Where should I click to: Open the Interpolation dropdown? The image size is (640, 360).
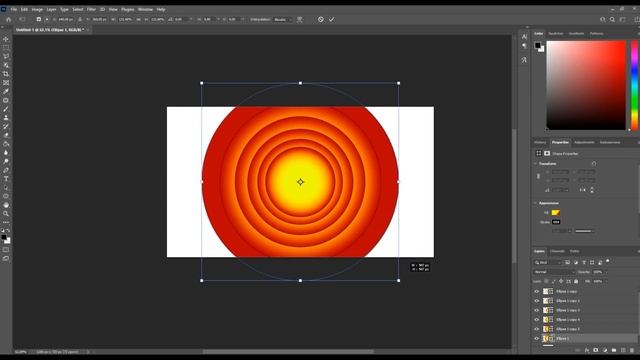(283, 19)
